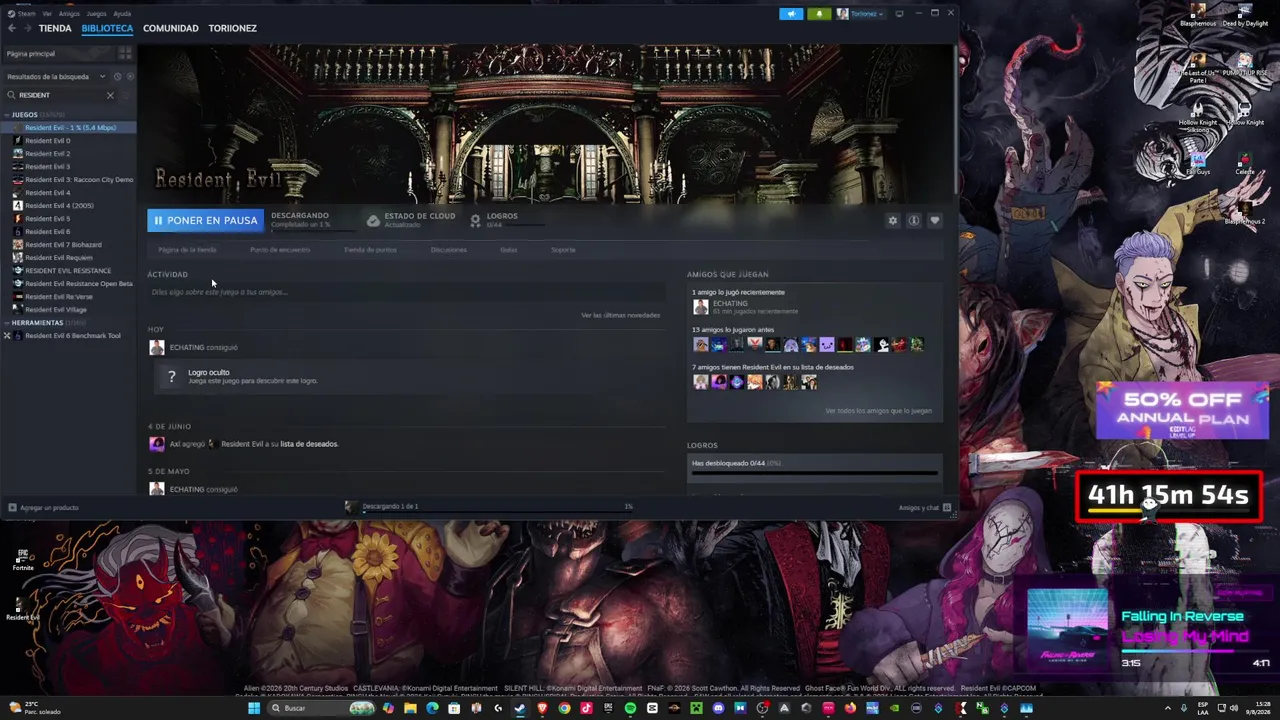Open the Ver menu
This screenshot has width=1280, height=720.
point(47,14)
